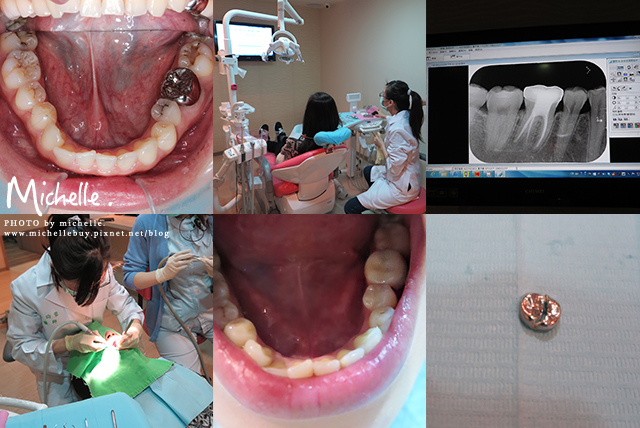This screenshot has width=640, height=428.
Task: Click the dental X-ray image in the viewer
Action: pos(537,112)
